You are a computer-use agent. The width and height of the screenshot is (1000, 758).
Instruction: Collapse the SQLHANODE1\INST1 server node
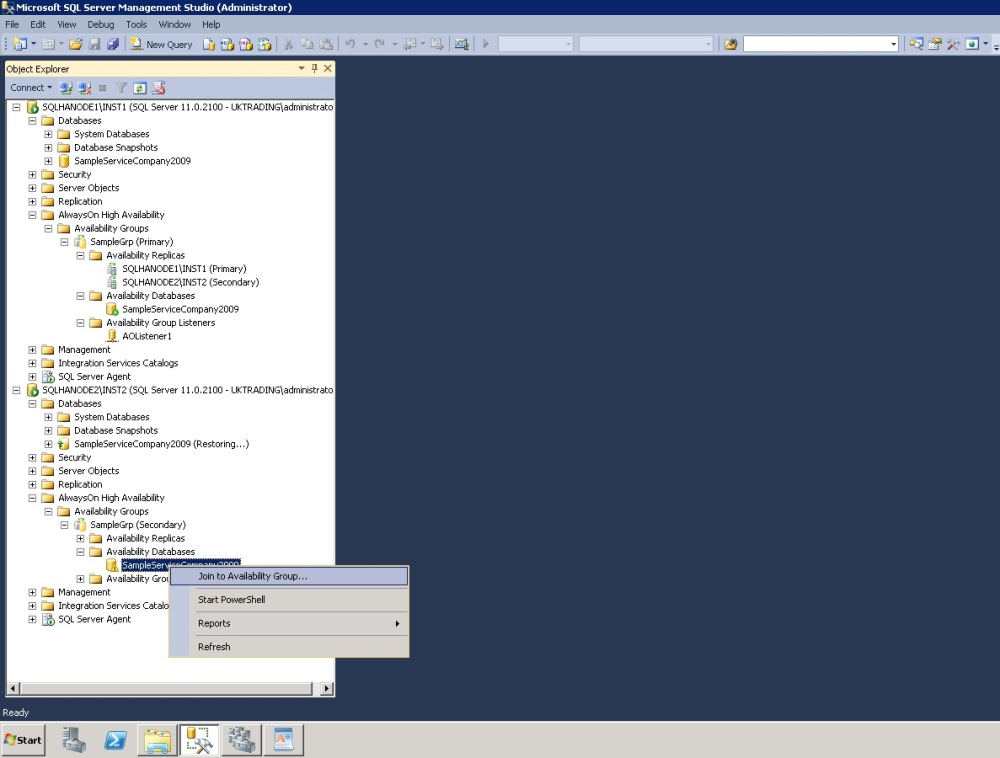17,107
